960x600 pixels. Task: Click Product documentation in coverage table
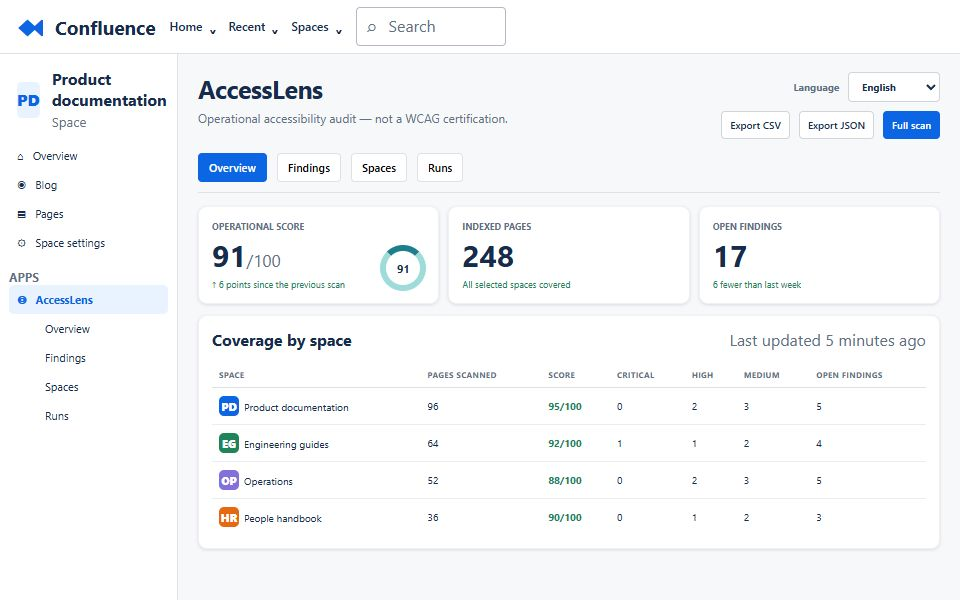coord(296,408)
